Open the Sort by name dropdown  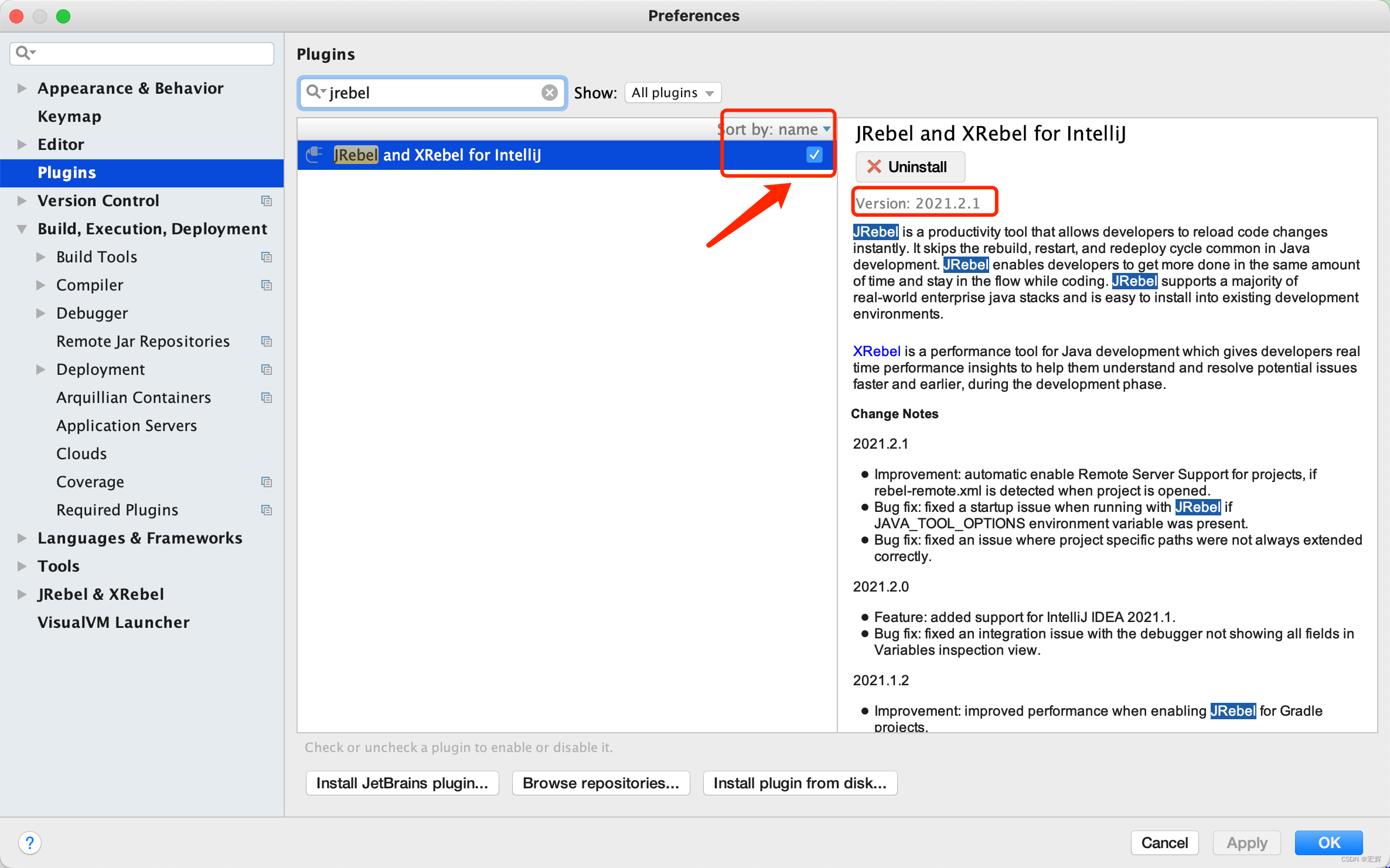tap(775, 129)
